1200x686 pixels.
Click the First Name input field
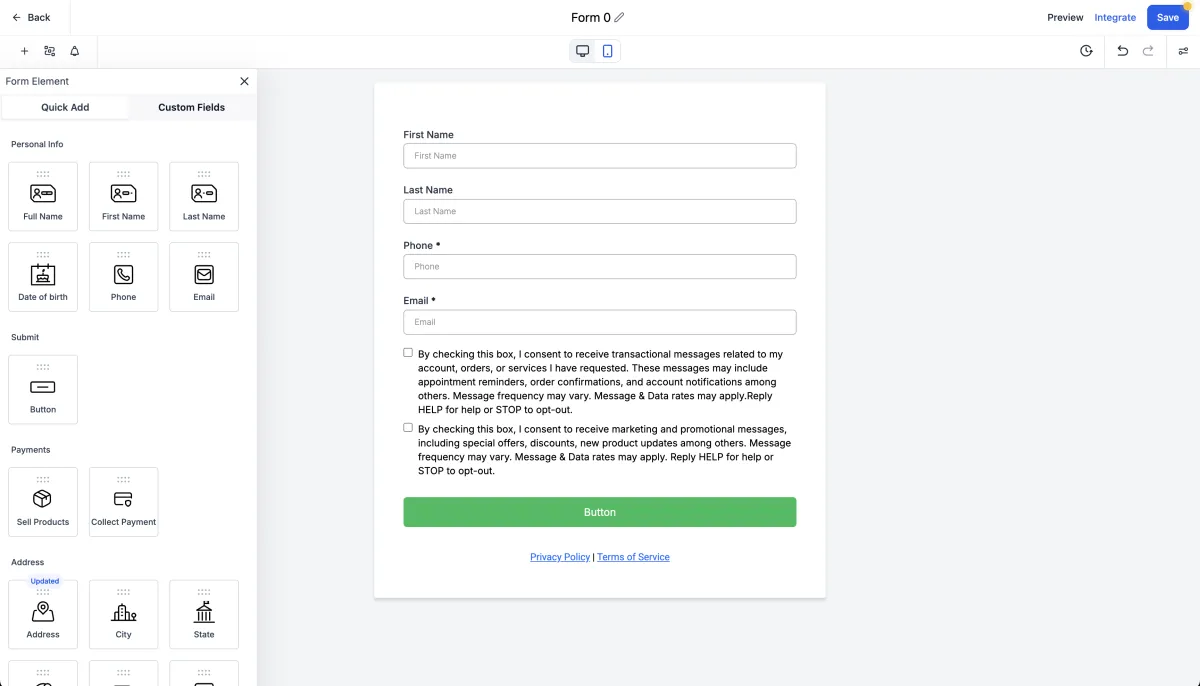[600, 156]
